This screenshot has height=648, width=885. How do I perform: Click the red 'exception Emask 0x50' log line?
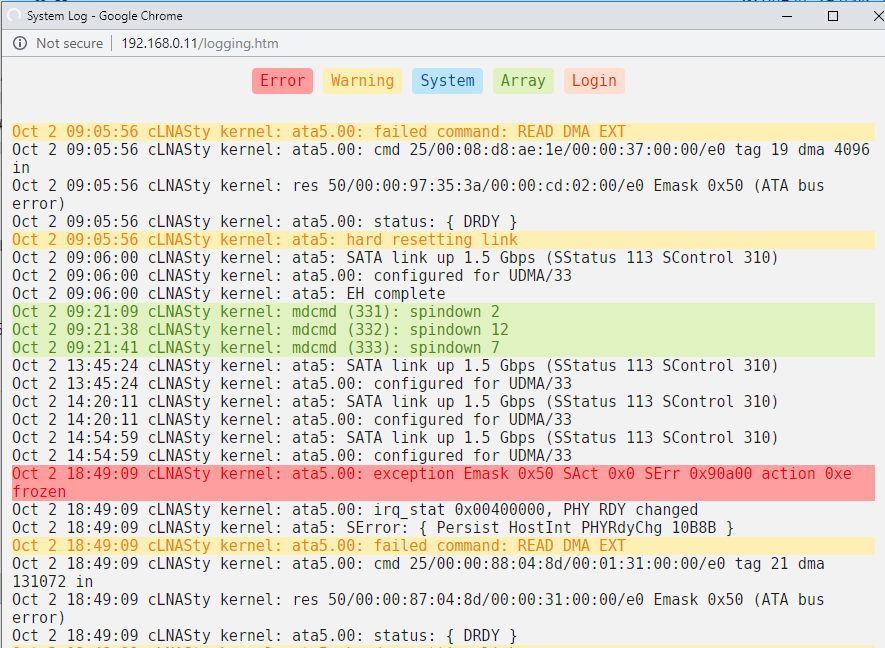(444, 483)
